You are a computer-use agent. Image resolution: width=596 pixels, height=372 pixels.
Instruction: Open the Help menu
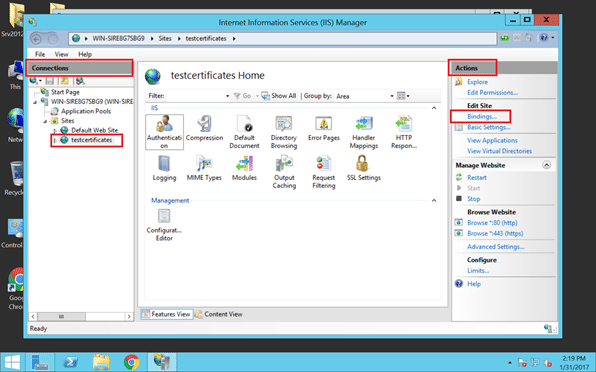[x=85, y=54]
